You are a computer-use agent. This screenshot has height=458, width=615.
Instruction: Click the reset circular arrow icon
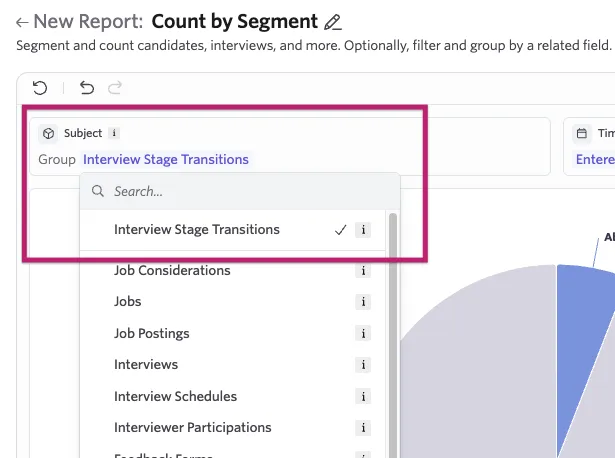tap(40, 88)
